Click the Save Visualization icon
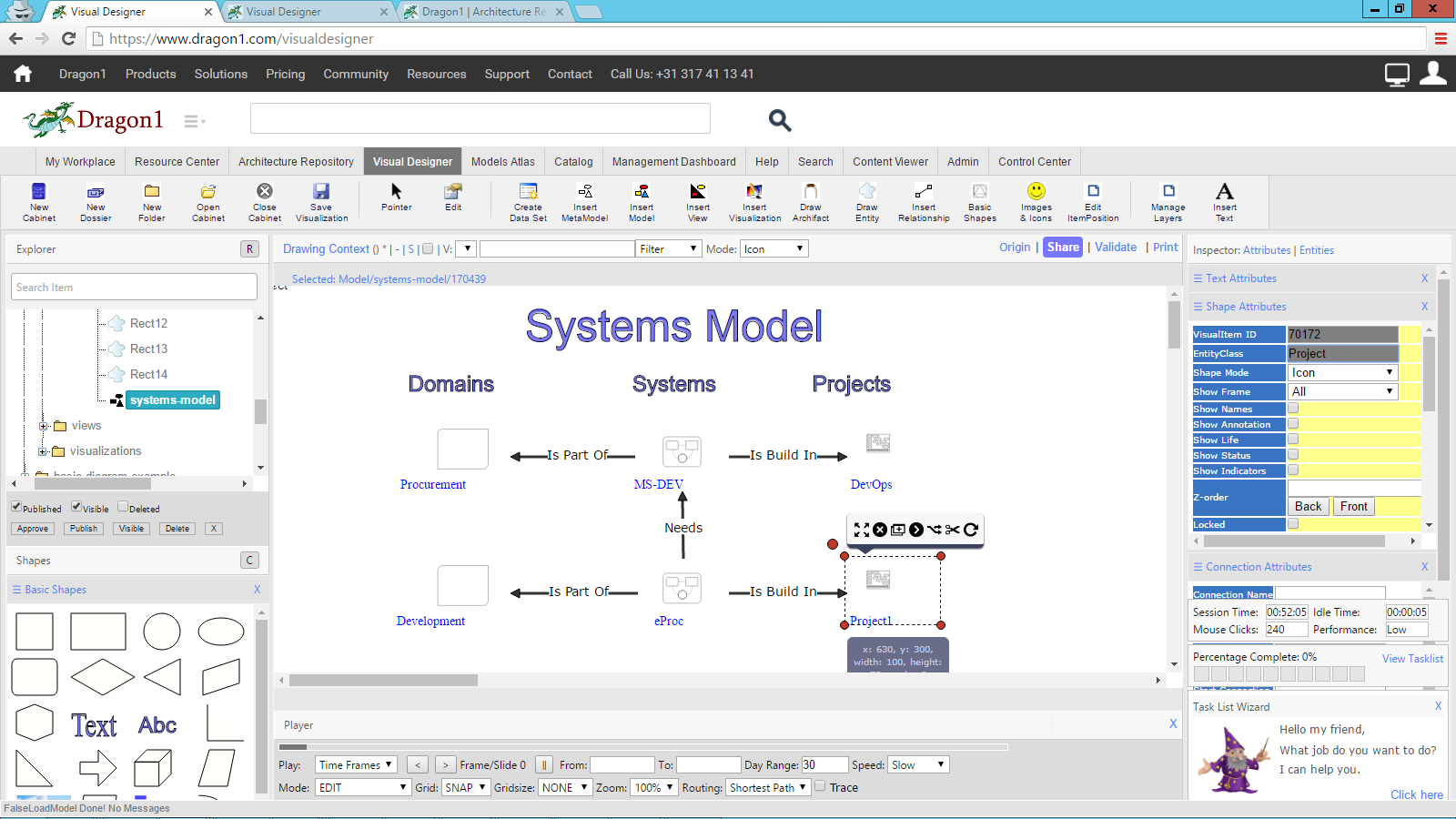 point(321,200)
